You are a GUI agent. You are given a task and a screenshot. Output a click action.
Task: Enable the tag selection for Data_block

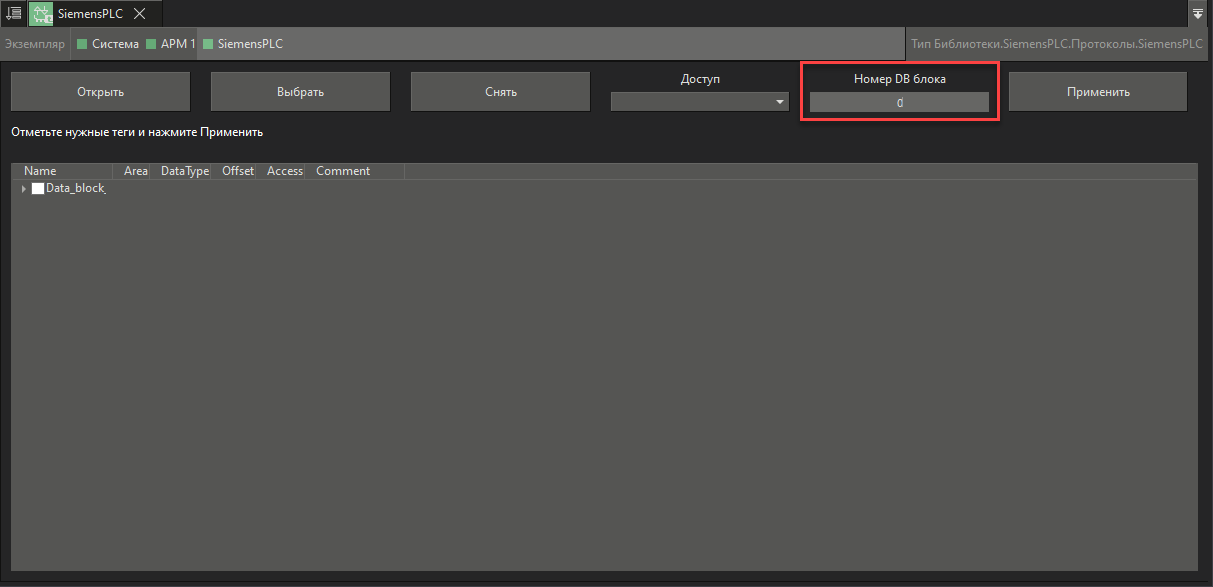tap(37, 188)
